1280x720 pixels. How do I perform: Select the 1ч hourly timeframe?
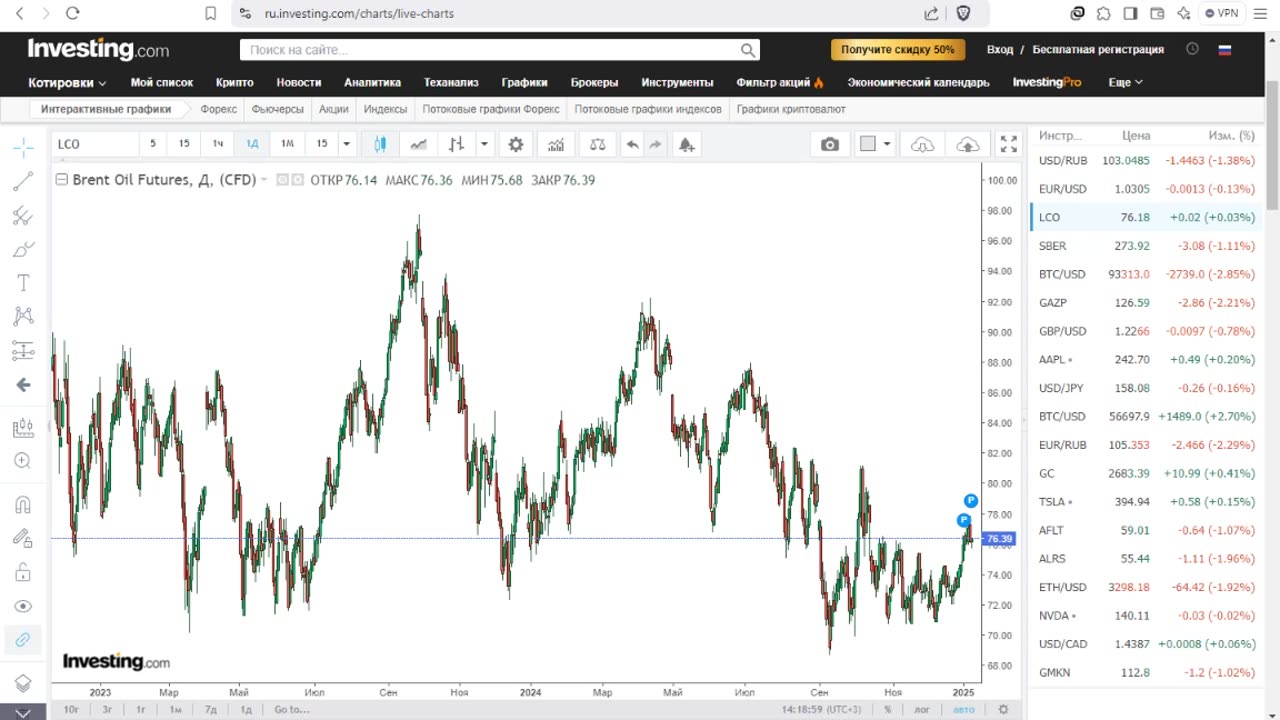click(218, 144)
